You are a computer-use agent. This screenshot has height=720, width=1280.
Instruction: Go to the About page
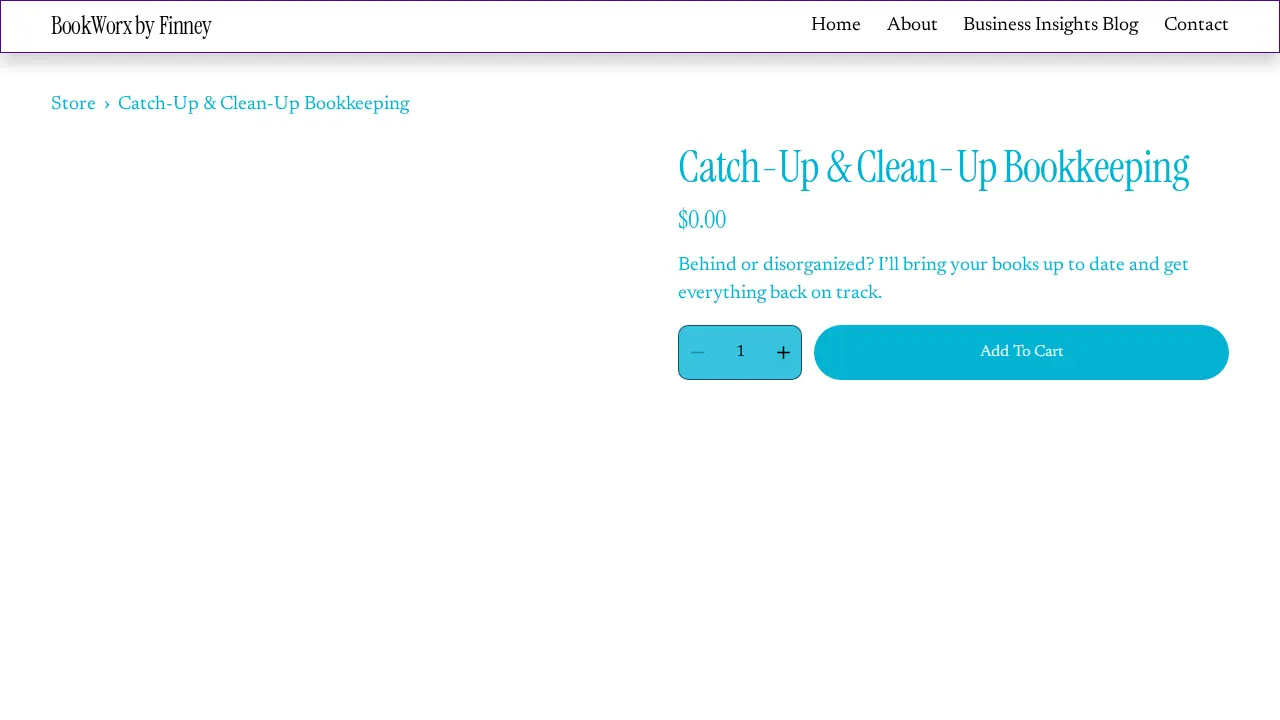[x=912, y=25]
